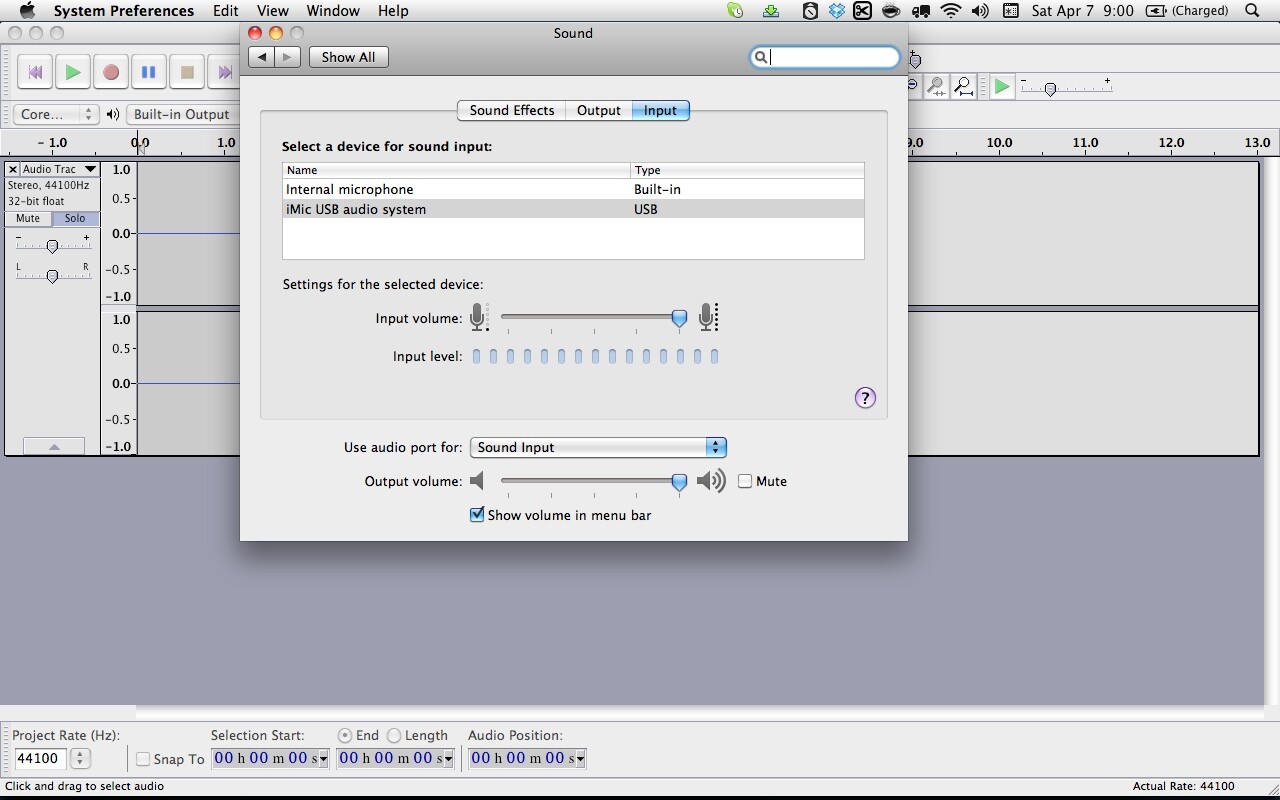Screen dimensions: 1280x800
Task: Open the Audio Position format arrow
Action: [x=580, y=759]
